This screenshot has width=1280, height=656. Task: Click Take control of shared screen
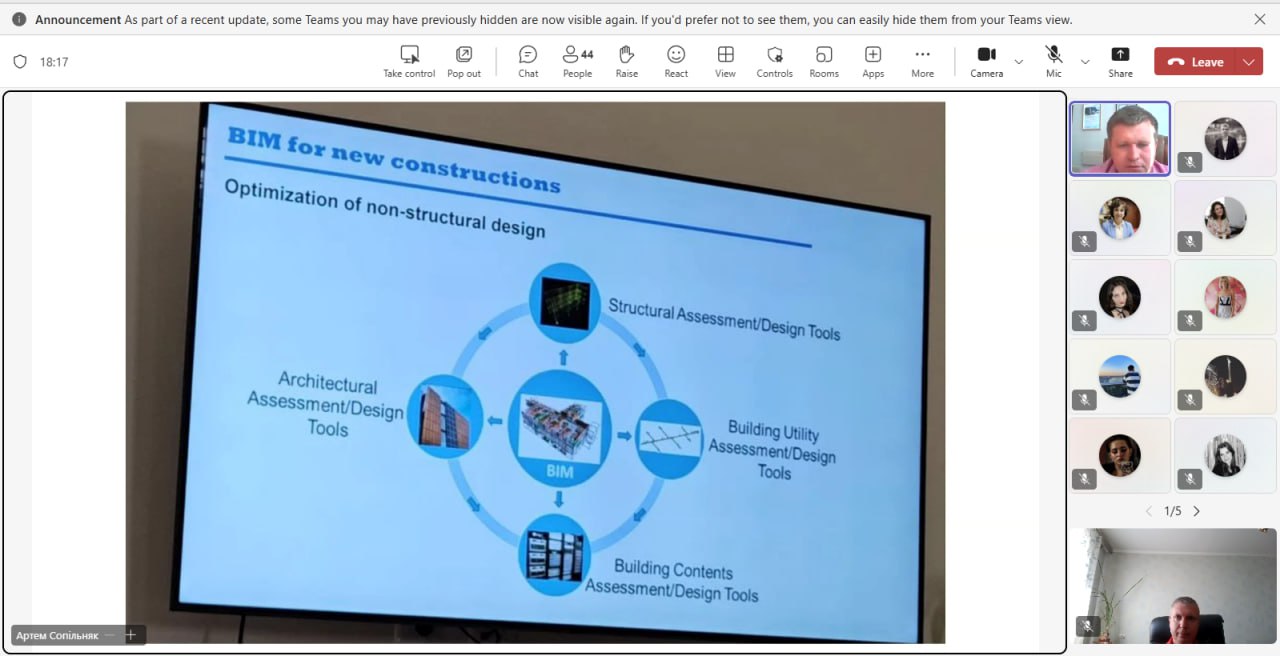tap(409, 61)
